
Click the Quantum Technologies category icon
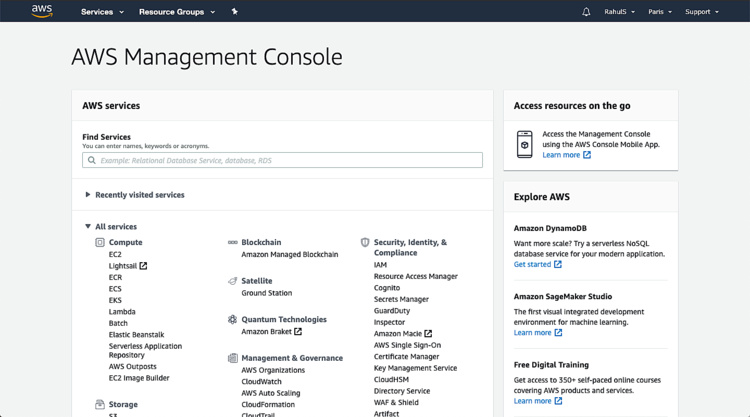pos(232,320)
